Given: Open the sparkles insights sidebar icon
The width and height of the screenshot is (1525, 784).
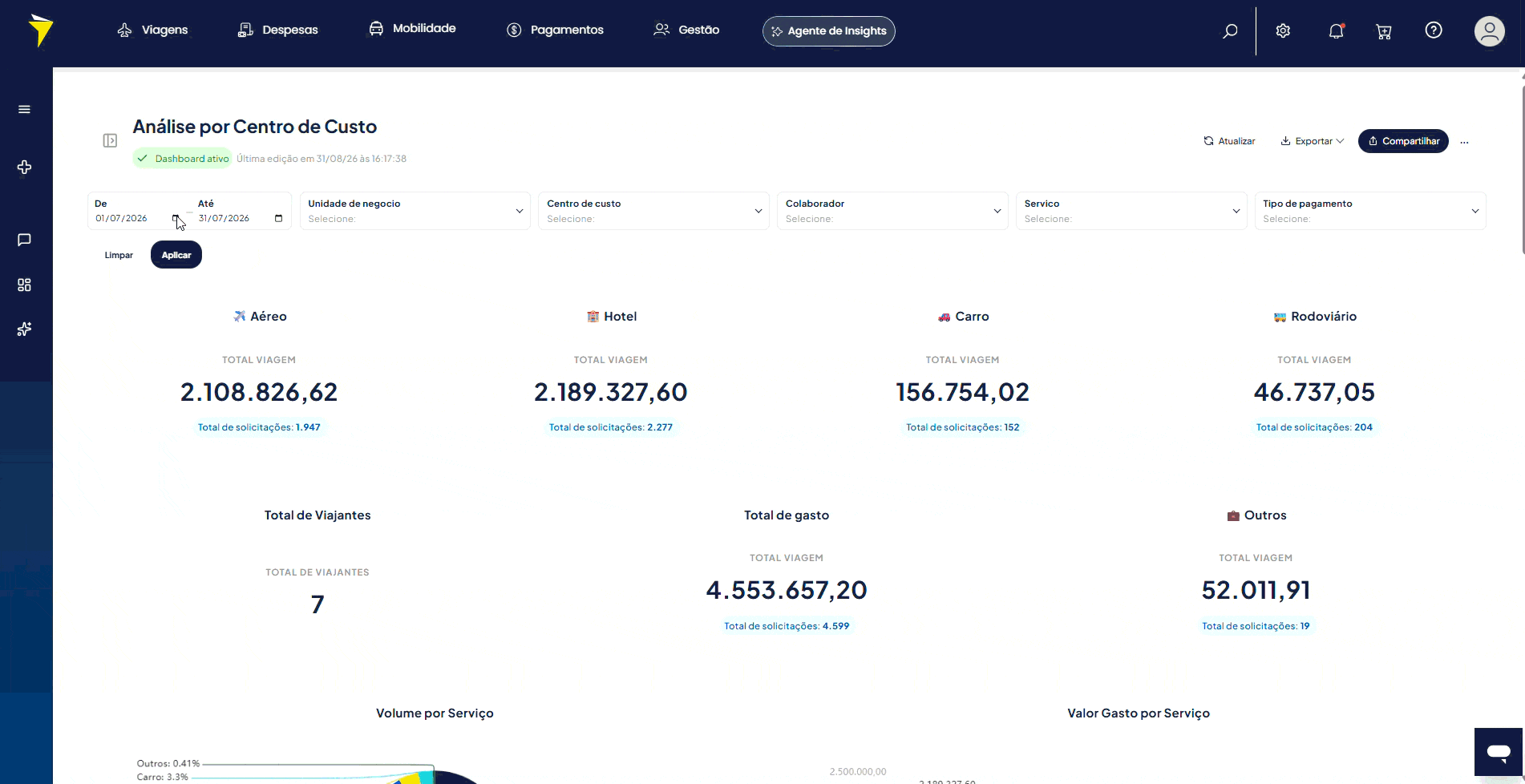Looking at the screenshot, I should [x=25, y=329].
